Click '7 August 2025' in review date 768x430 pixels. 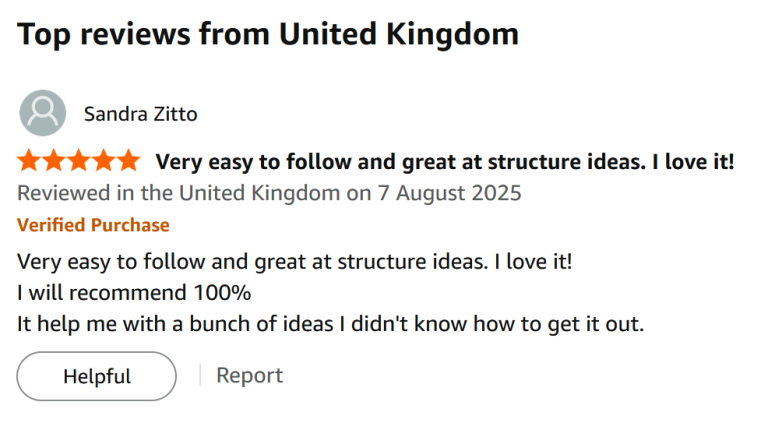coord(449,193)
